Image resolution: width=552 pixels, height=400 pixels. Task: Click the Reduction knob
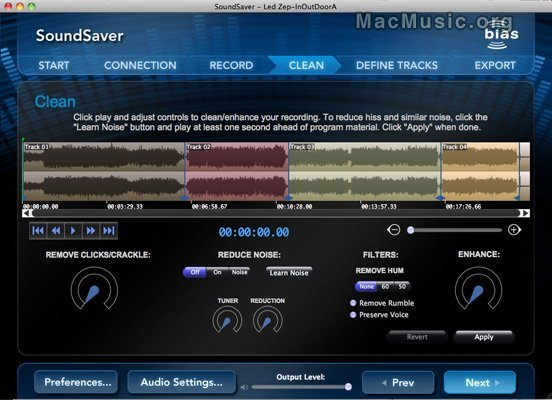(x=268, y=320)
